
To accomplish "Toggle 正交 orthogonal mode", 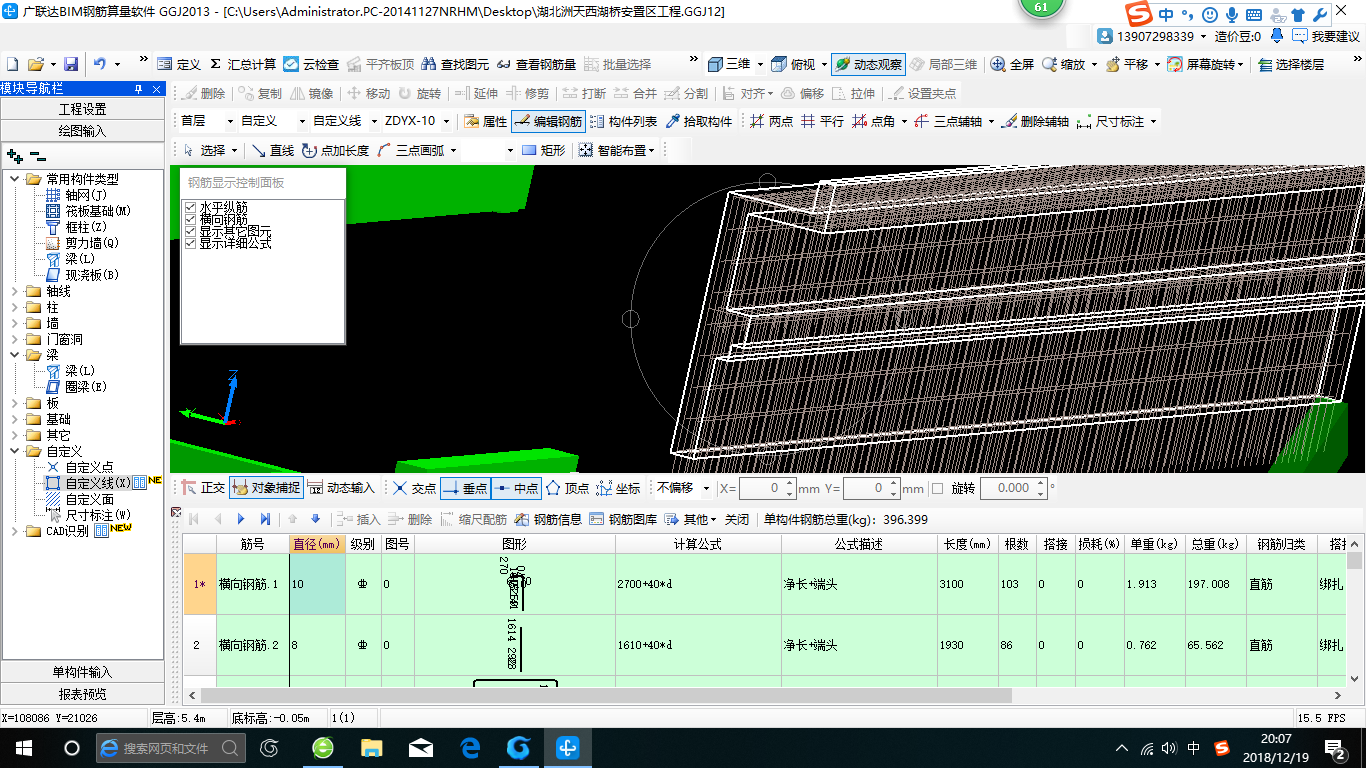I will 203,488.
